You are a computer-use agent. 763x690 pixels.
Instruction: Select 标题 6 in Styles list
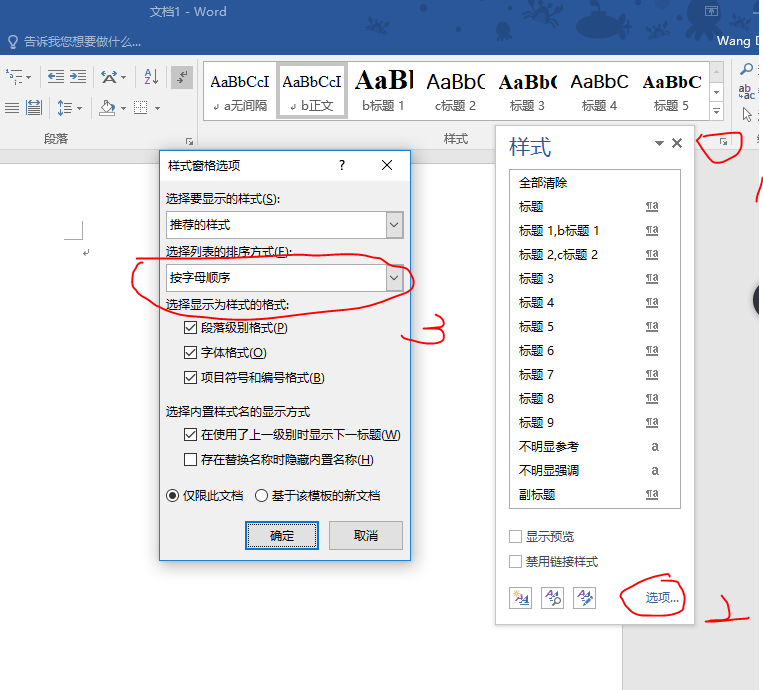pyautogui.click(x=595, y=351)
